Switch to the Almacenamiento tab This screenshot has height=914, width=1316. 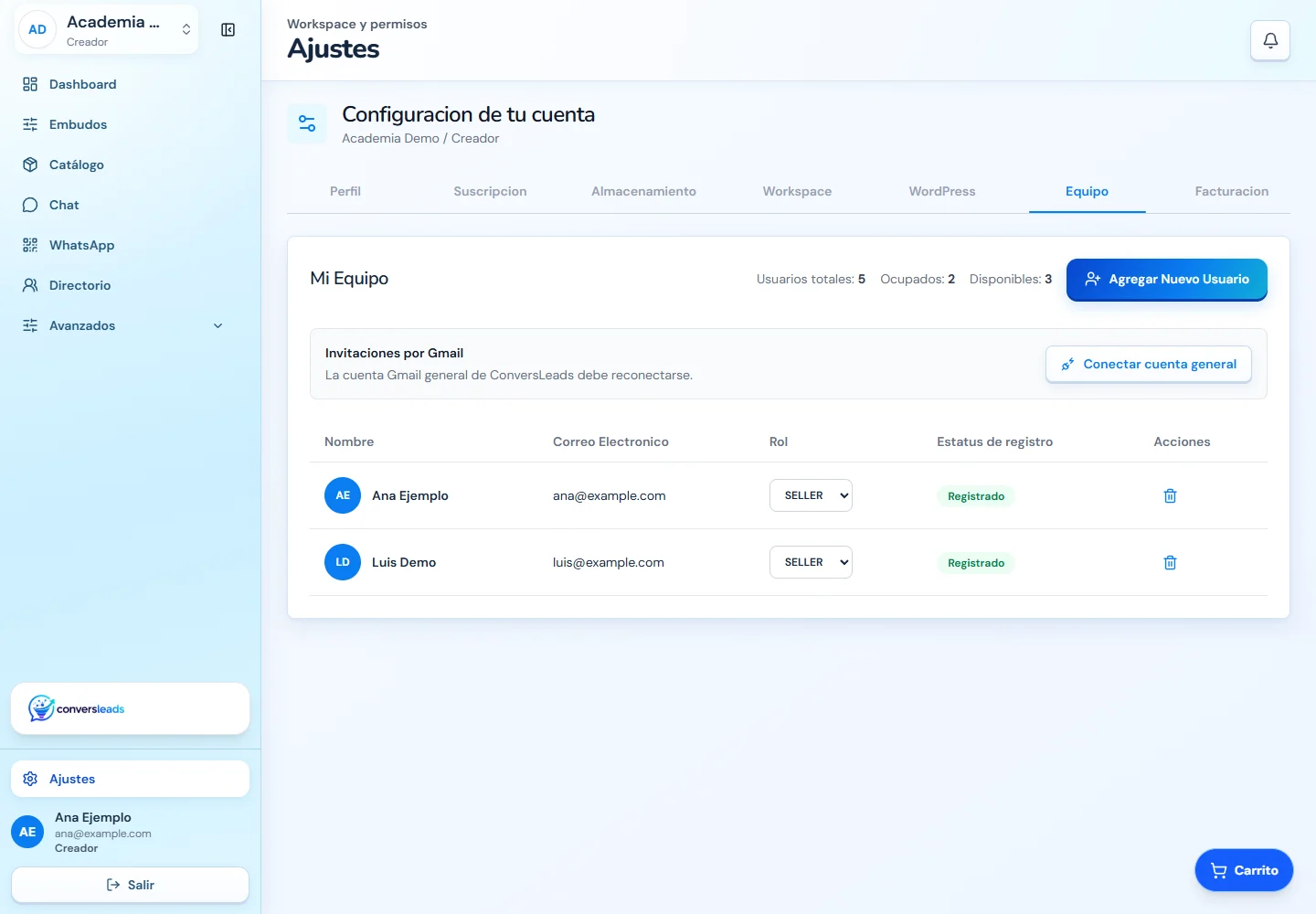[x=643, y=191]
